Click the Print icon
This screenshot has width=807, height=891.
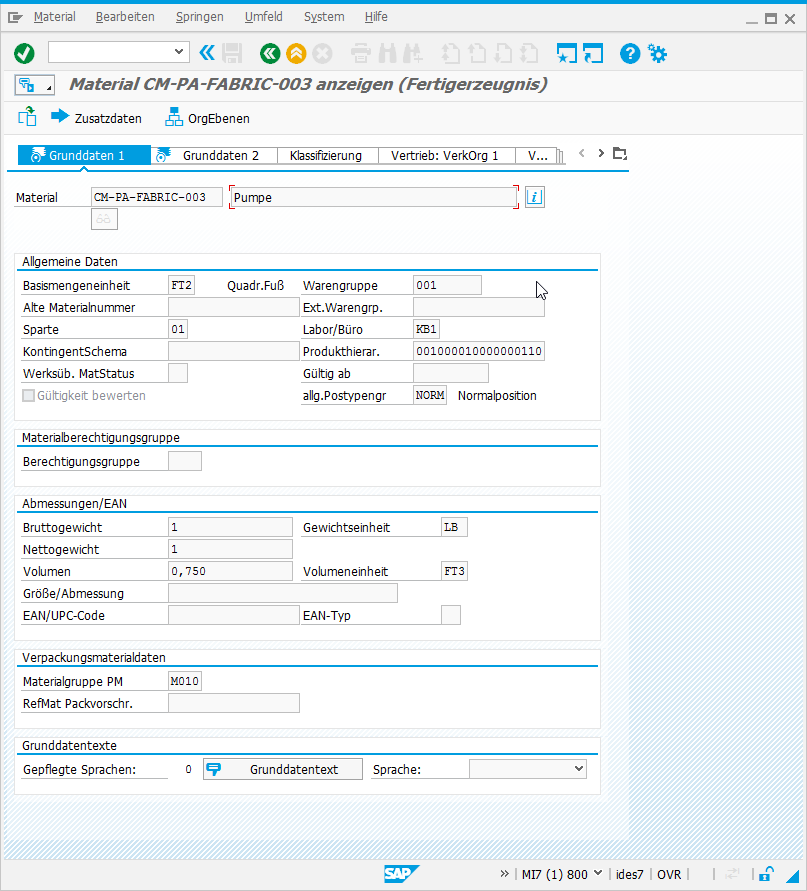click(360, 53)
